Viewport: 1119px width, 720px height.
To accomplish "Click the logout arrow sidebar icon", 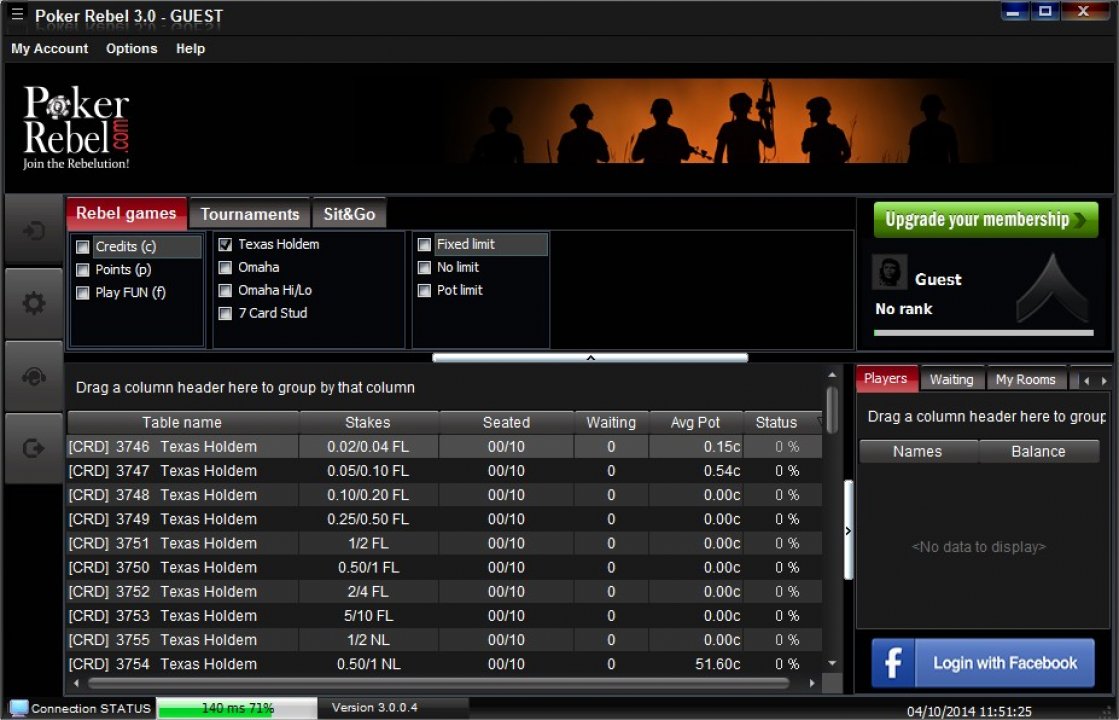I will (34, 448).
